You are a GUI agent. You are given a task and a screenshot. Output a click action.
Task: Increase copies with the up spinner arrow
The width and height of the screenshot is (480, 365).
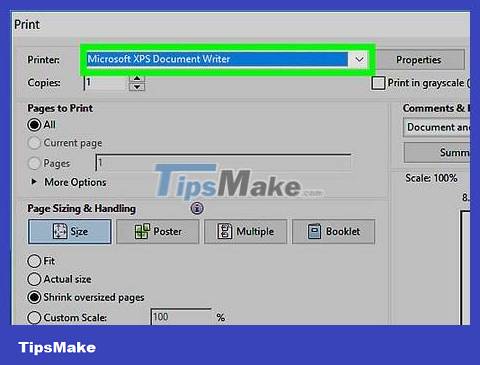(137, 79)
